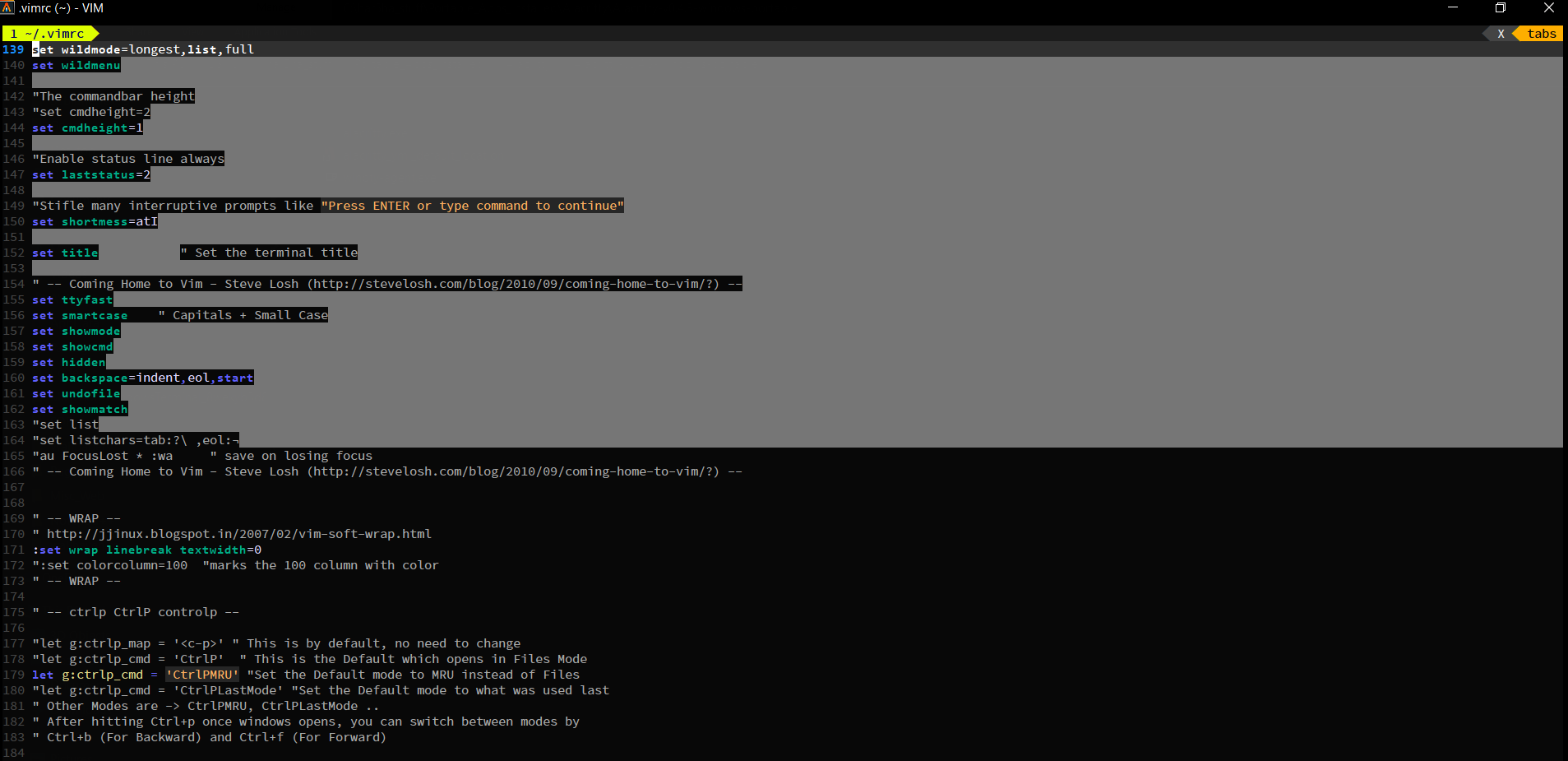Click the block cursor on 'set wildmode'

35,49
